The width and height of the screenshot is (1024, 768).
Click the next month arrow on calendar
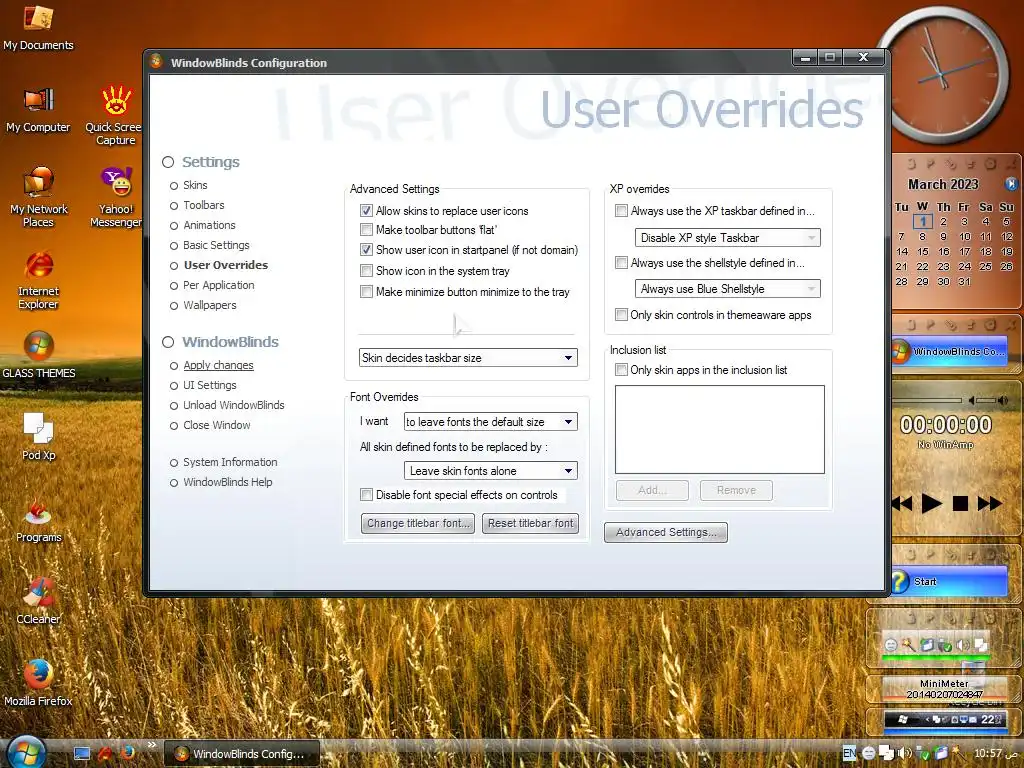[1012, 184]
